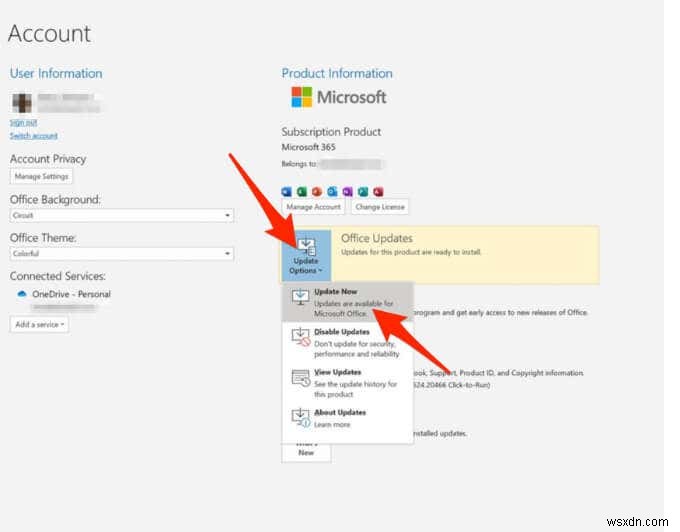Click the User Information heading
This screenshot has width=680, height=532.
(x=56, y=73)
